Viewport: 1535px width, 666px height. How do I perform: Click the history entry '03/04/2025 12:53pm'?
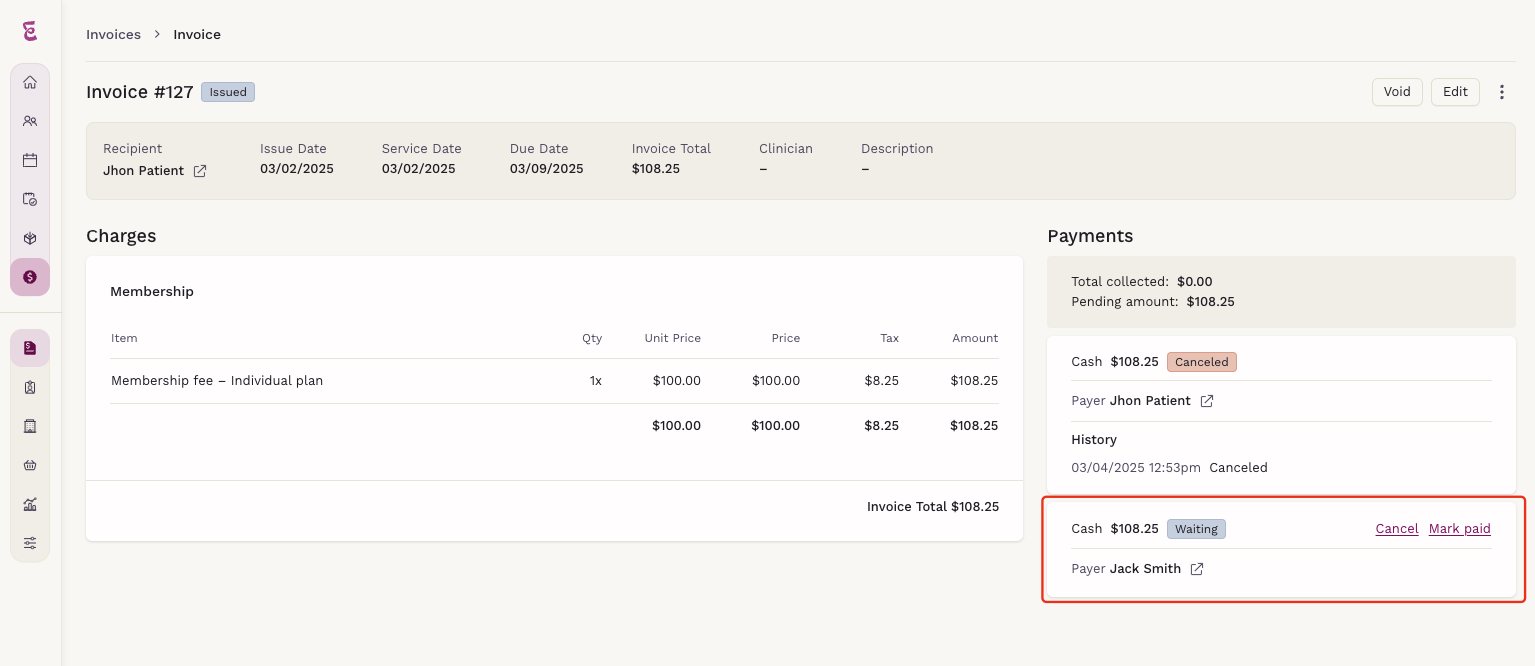click(1136, 468)
